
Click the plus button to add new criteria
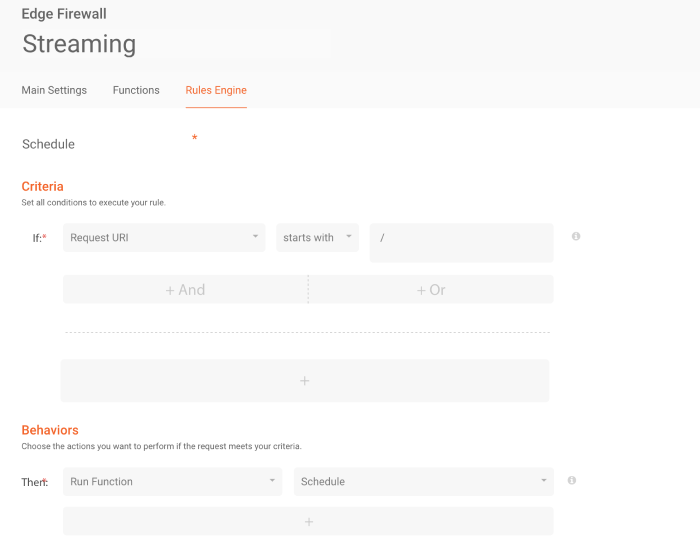click(x=304, y=381)
